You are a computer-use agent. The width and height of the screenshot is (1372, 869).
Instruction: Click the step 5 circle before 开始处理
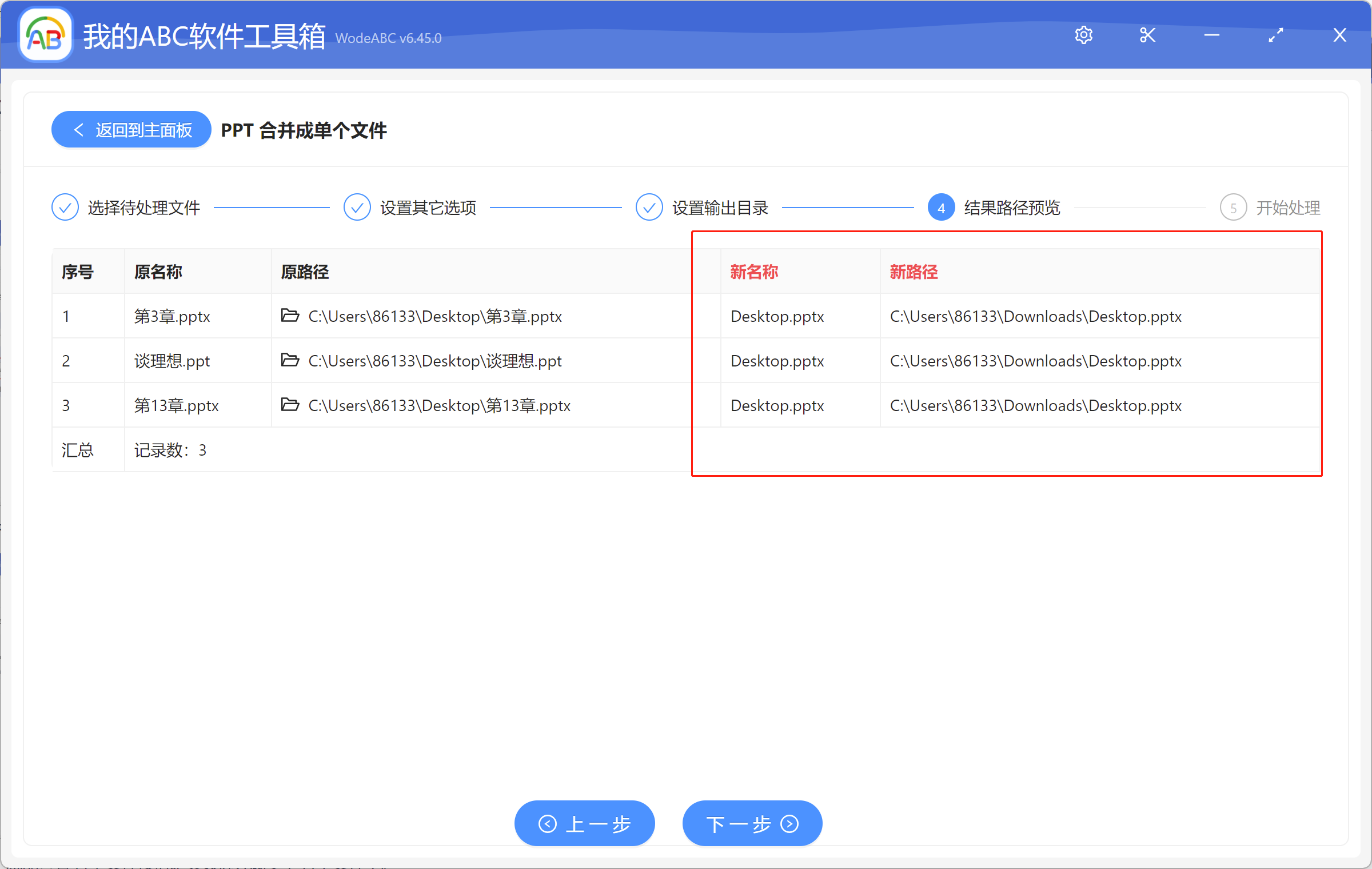[x=1233, y=207]
